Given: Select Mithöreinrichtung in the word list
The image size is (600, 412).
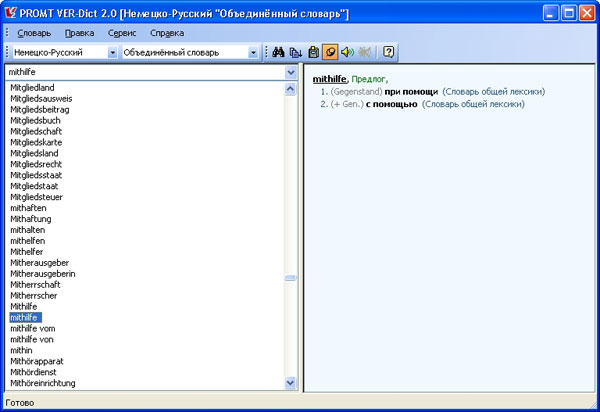Looking at the screenshot, I should (43, 383).
